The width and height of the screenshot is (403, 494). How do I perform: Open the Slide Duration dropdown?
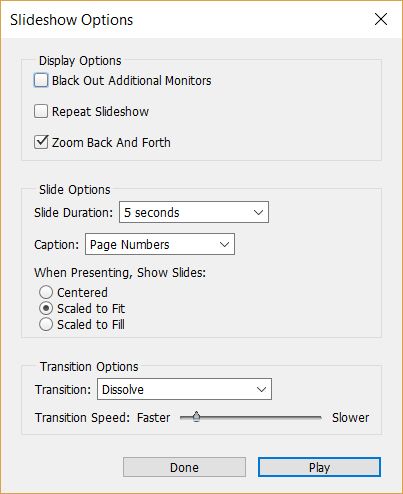pyautogui.click(x=194, y=212)
